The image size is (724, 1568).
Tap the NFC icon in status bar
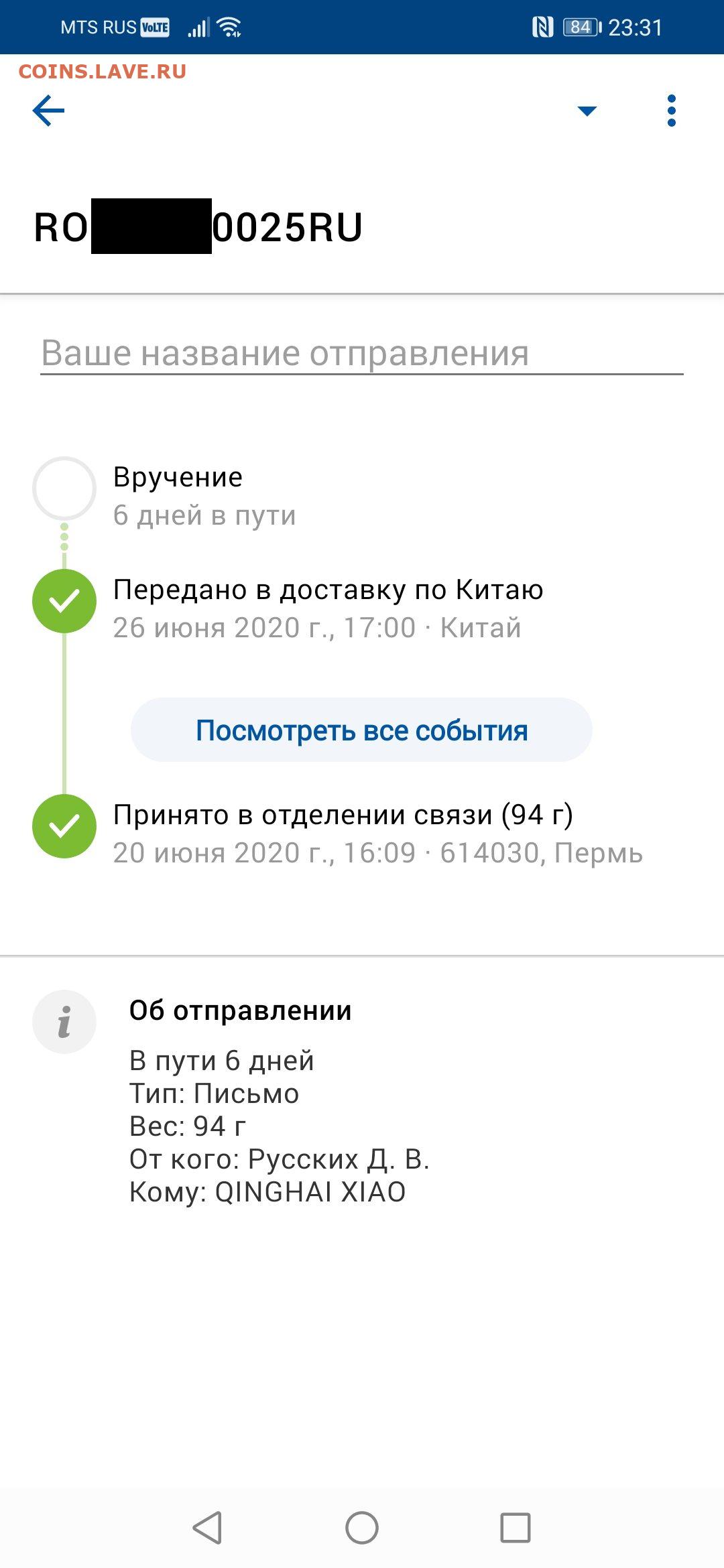[542, 27]
